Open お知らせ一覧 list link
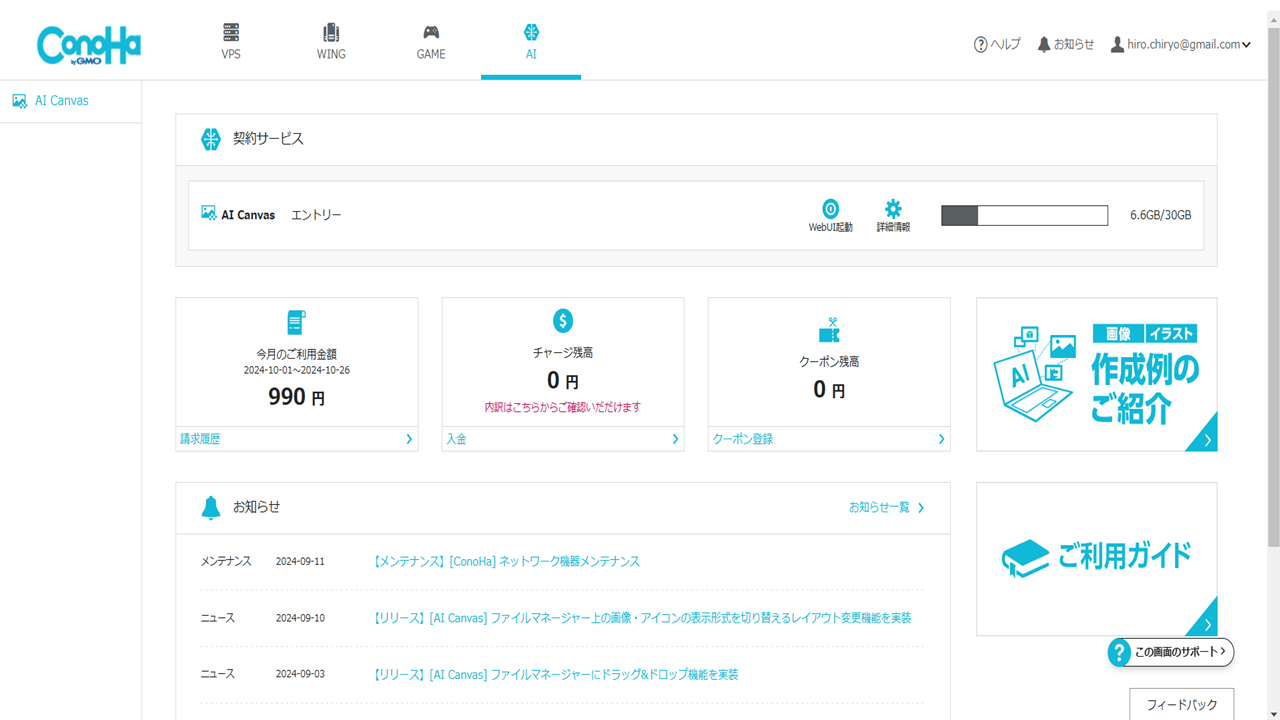This screenshot has width=1280, height=720. [887, 507]
